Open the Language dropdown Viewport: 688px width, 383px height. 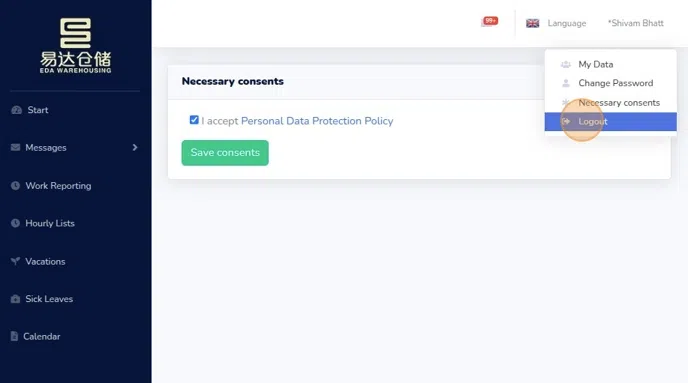tap(566, 23)
